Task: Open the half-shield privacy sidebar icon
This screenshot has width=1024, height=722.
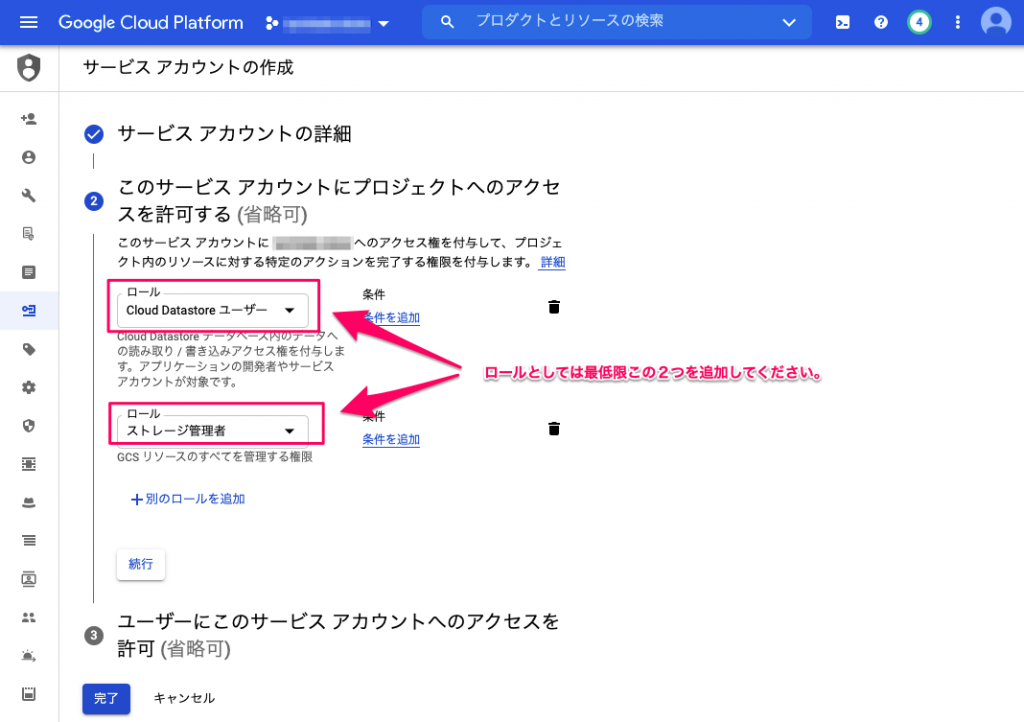Action: (x=29, y=426)
